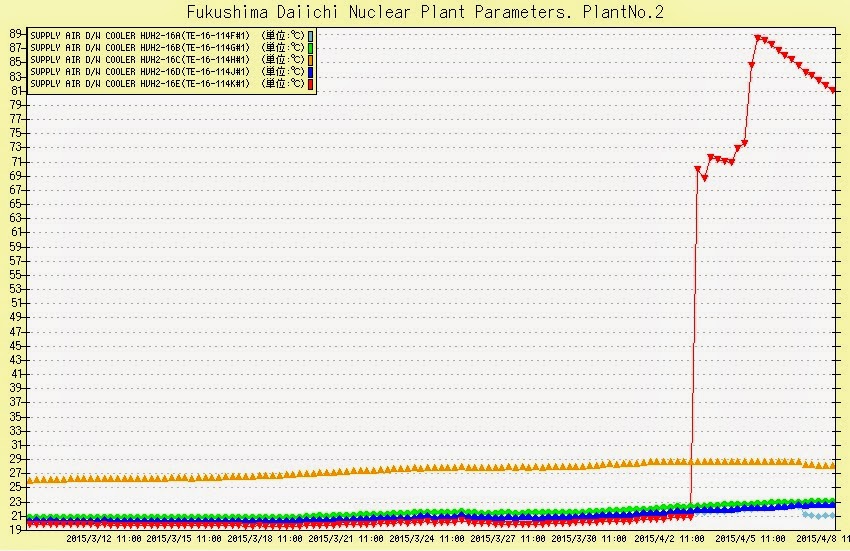The image size is (850, 551).
Task: Click the blue HVH2-16D legend swatch
Action: tap(311, 72)
